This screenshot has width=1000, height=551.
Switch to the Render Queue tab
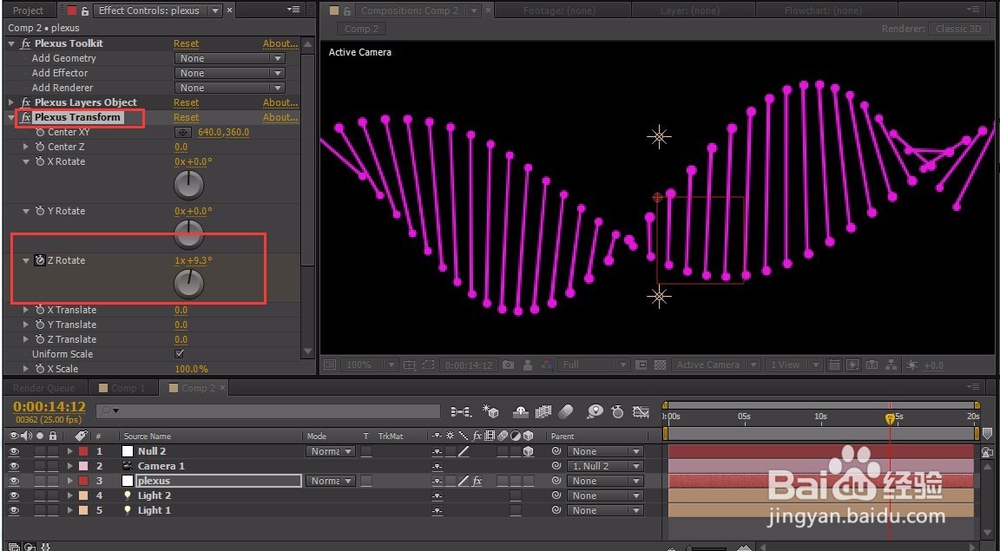click(x=43, y=388)
